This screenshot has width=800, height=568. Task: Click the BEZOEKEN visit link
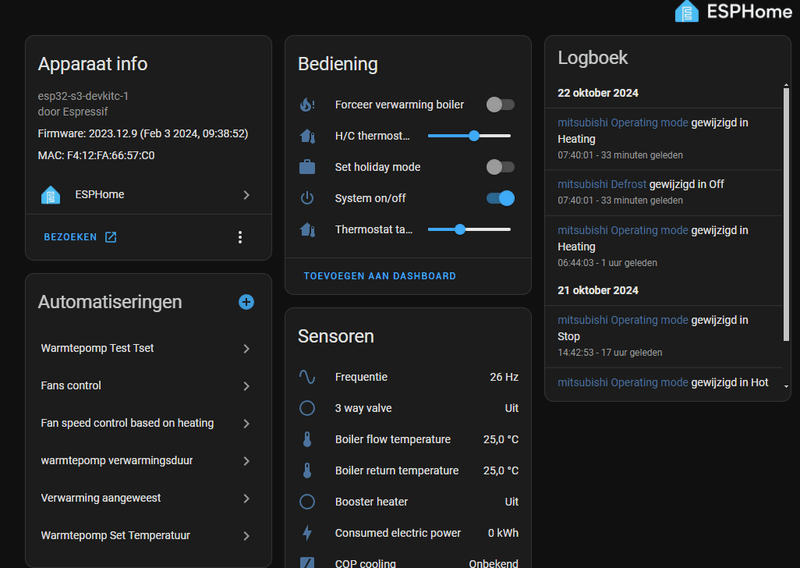[x=80, y=237]
